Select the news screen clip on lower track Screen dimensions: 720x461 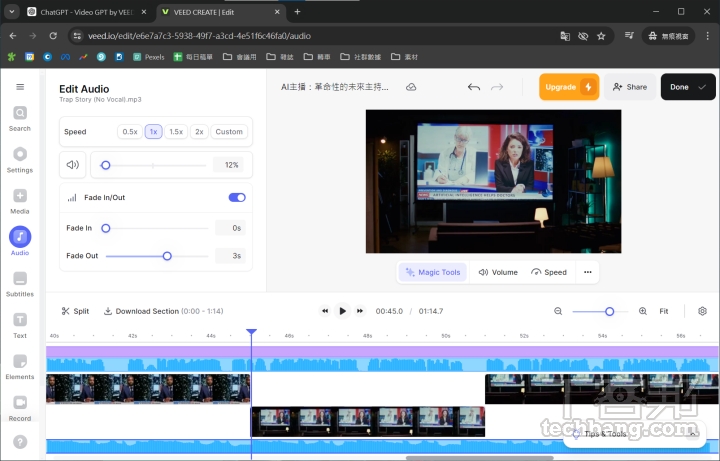(x=368, y=422)
